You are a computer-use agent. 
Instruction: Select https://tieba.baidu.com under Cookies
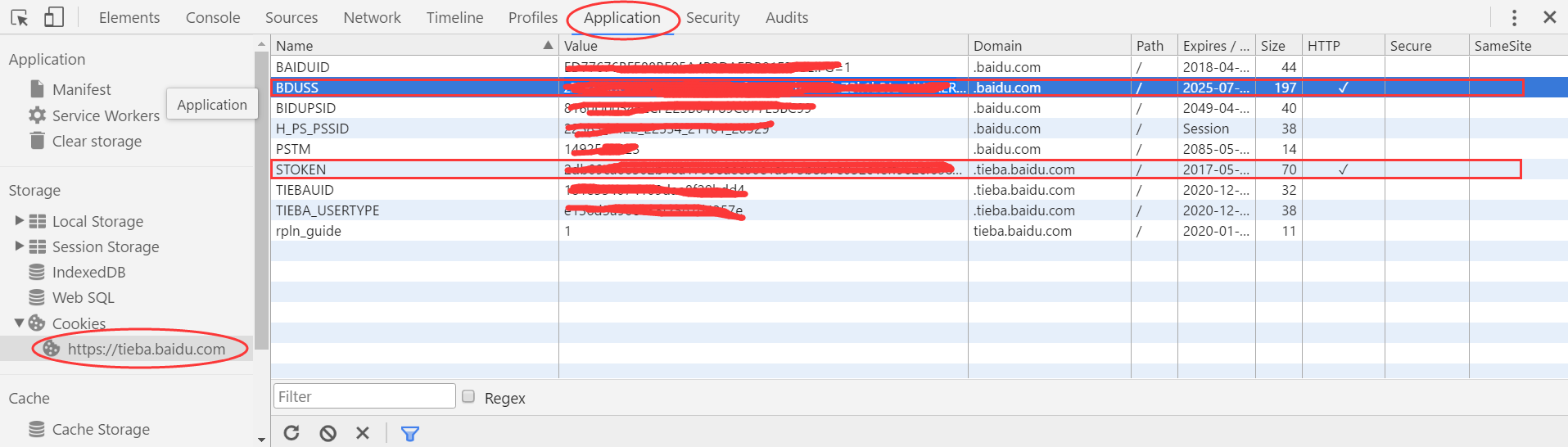click(147, 349)
